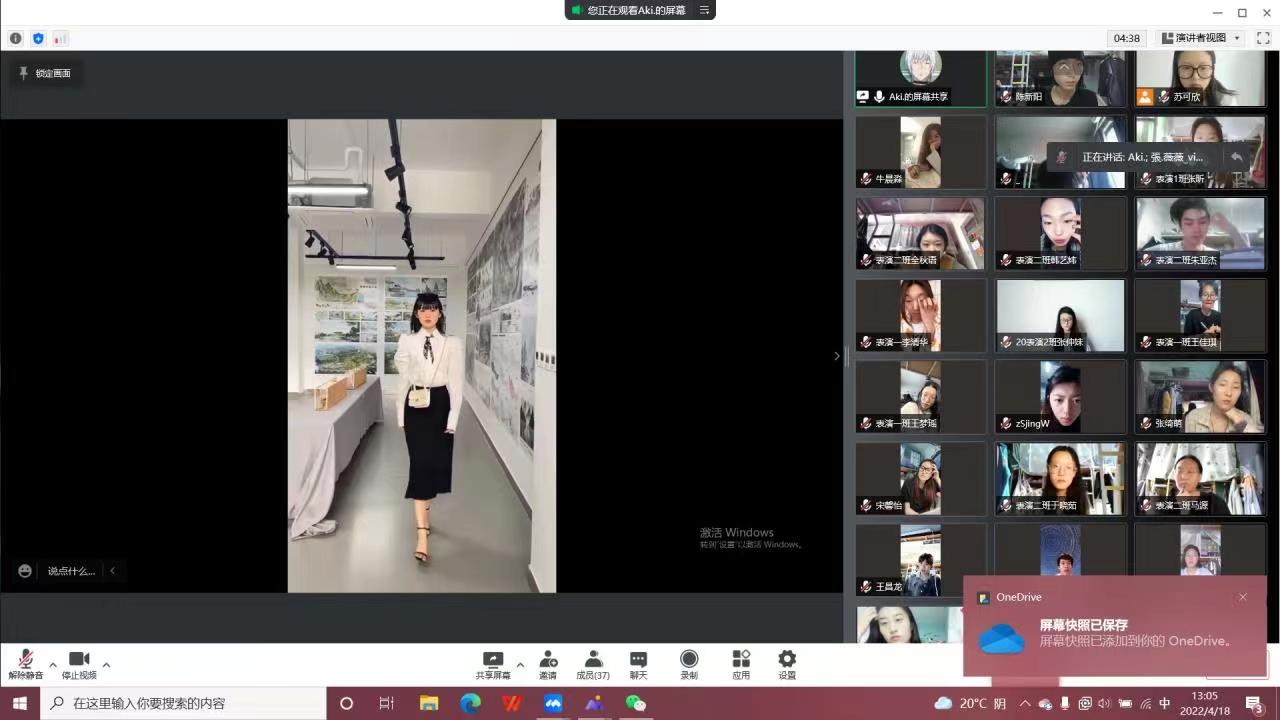Open WeChat from taskbar
Screen dimensions: 1280x720
(636, 703)
